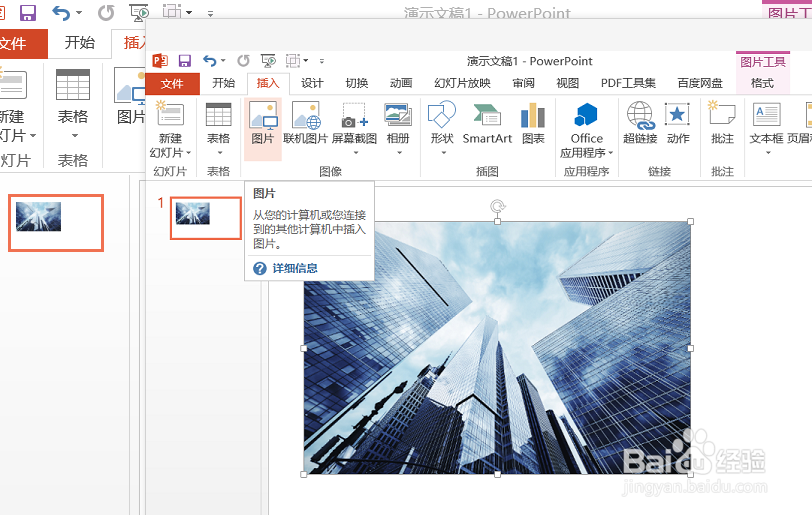Click rotation handle above picture
Image resolution: width=812 pixels, height=515 pixels.
(x=498, y=207)
